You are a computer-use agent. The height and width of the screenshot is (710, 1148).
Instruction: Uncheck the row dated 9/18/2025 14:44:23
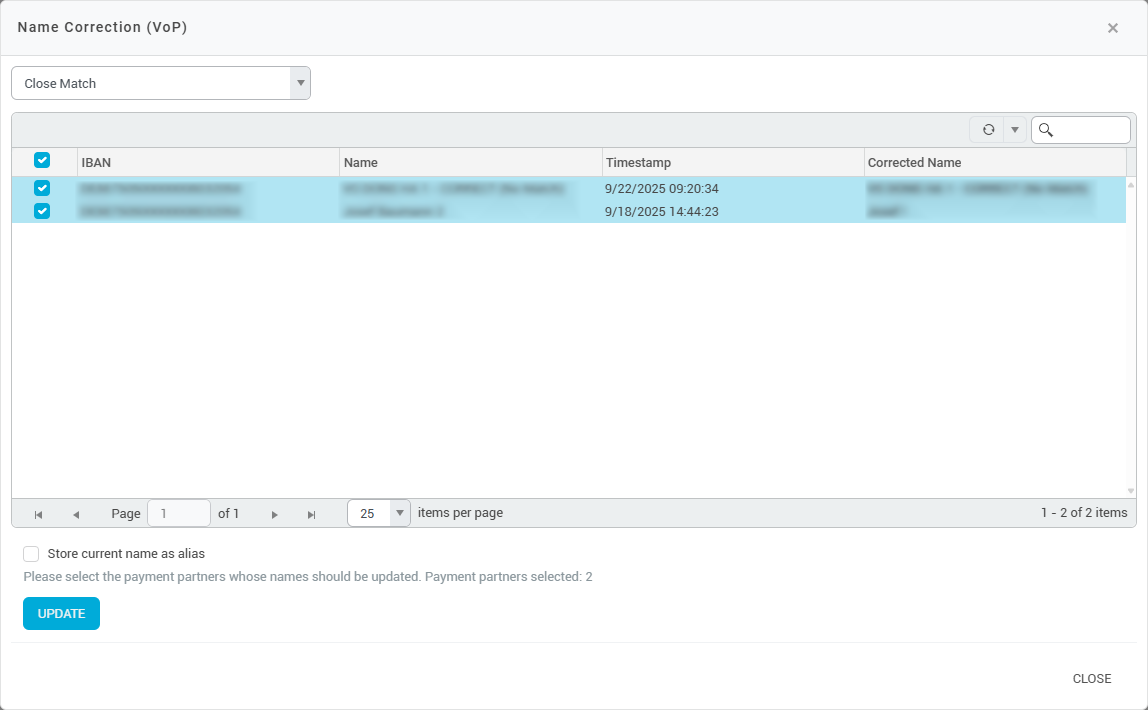(42, 211)
